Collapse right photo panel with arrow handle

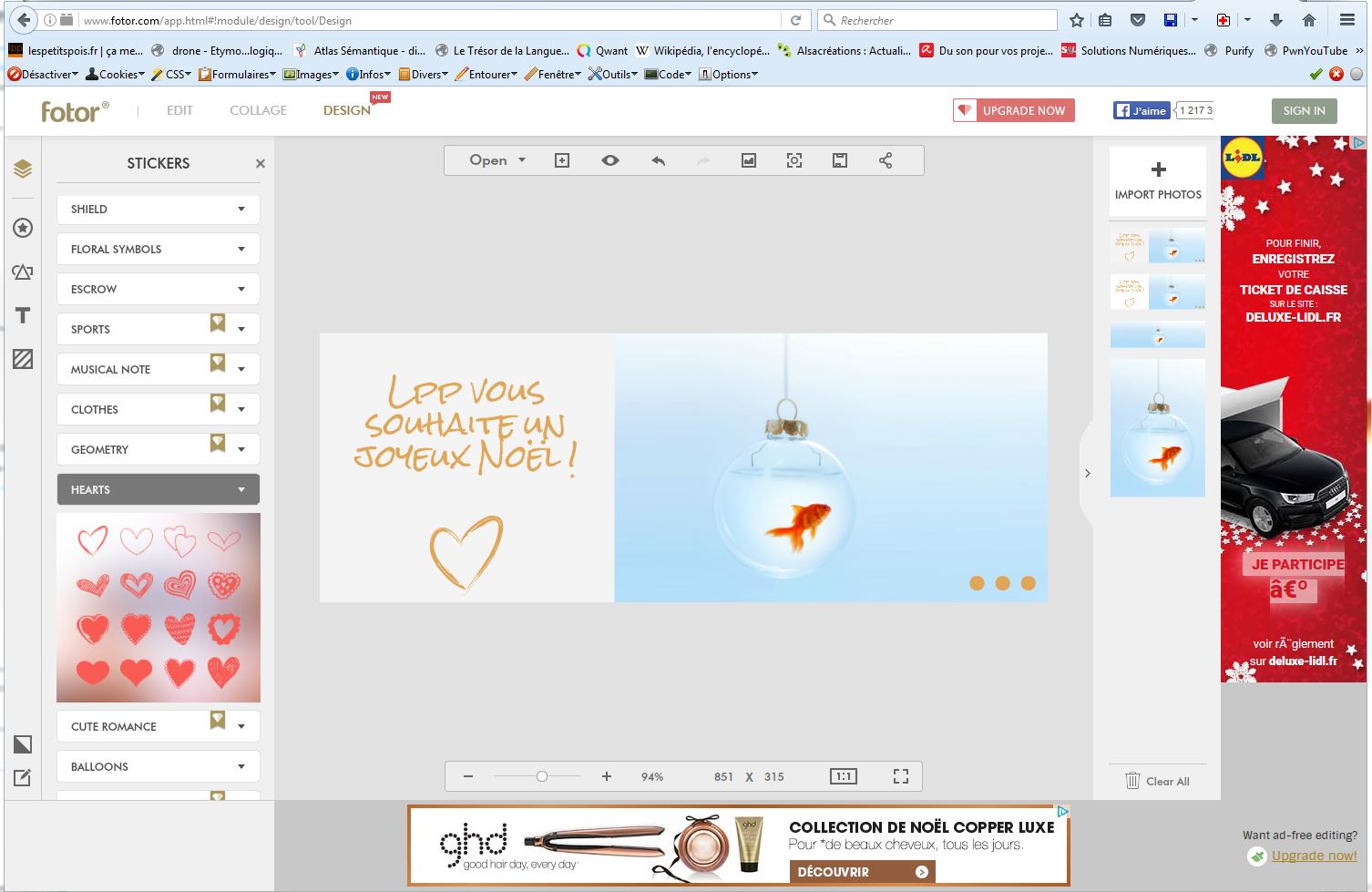pyautogui.click(x=1087, y=474)
